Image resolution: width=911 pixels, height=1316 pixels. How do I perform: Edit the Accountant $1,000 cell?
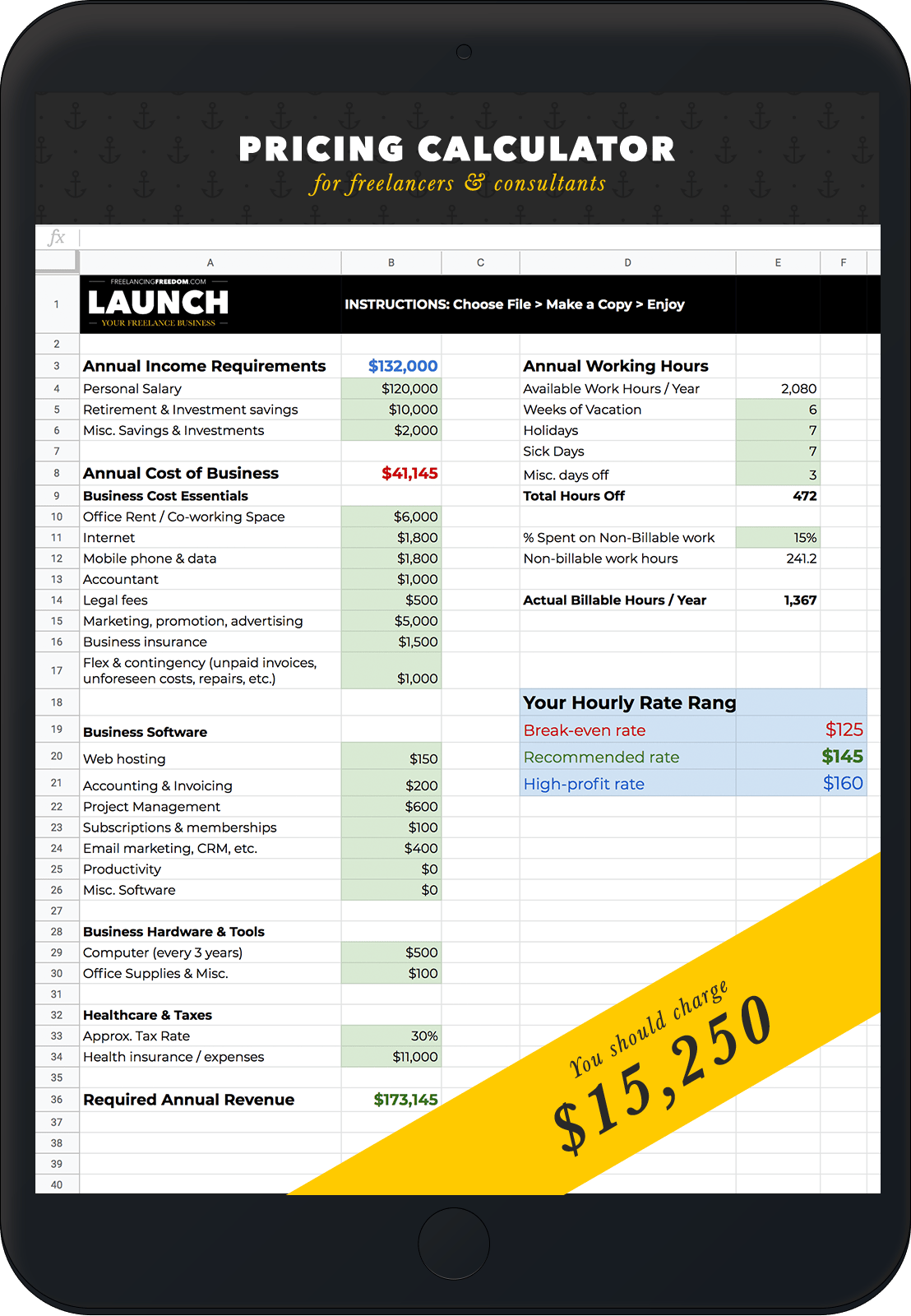point(391,579)
